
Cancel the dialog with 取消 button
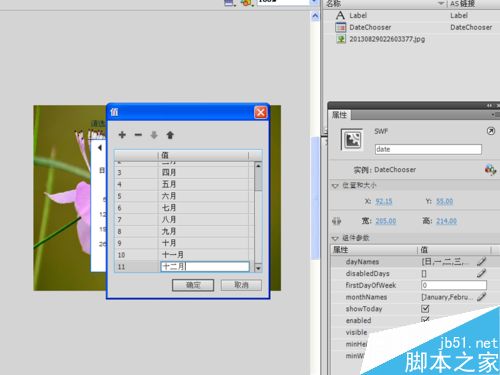241,285
